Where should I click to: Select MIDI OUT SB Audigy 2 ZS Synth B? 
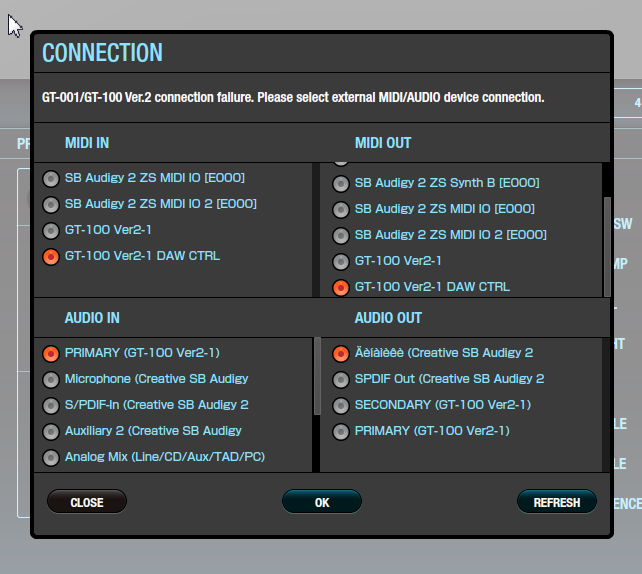pyautogui.click(x=341, y=183)
